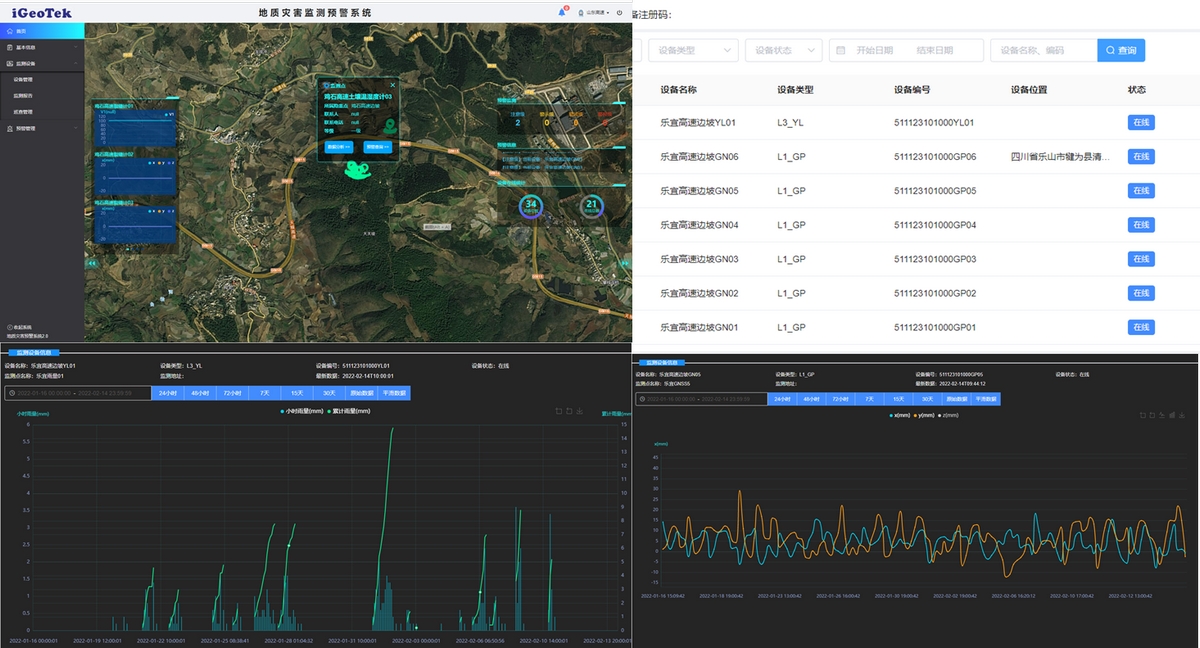Open the notification bell in the header
This screenshot has height=648, width=1200.
[562, 13]
